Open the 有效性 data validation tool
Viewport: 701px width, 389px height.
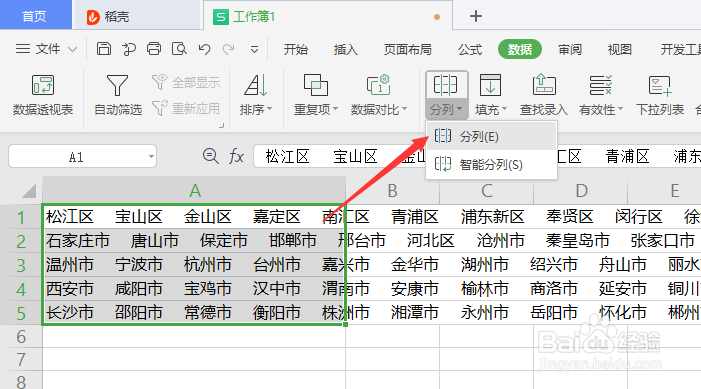[601, 95]
